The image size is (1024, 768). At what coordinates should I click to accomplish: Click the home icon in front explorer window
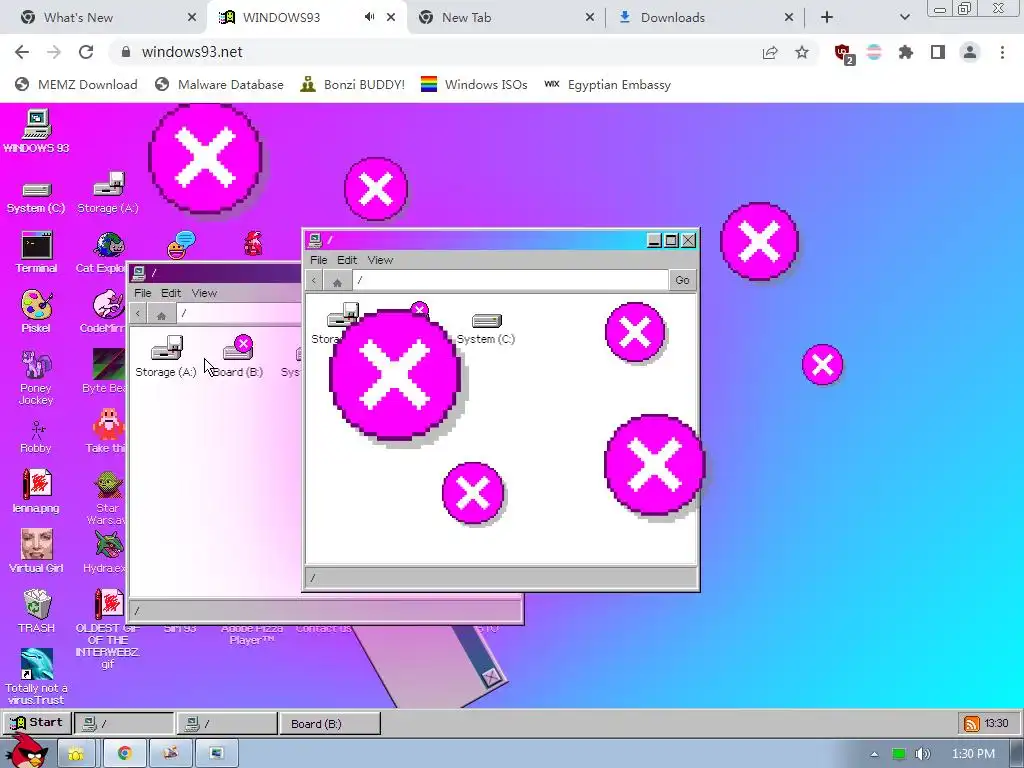click(337, 281)
